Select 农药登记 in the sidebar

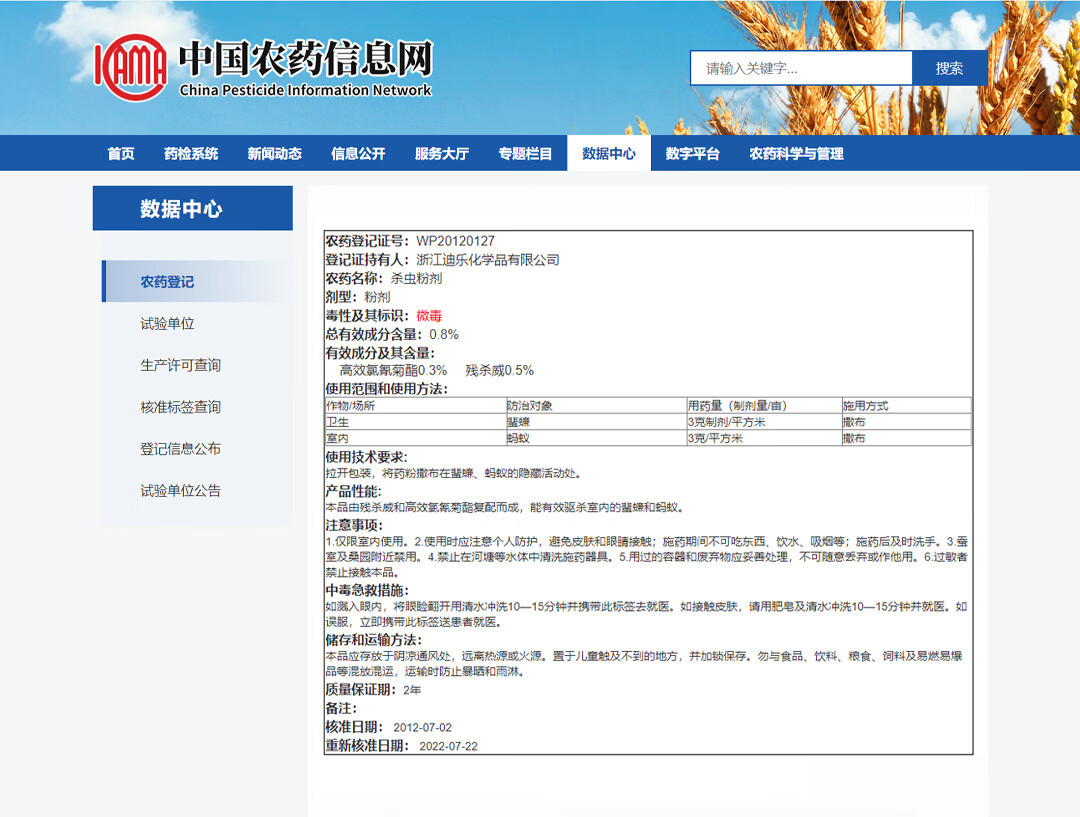click(167, 282)
